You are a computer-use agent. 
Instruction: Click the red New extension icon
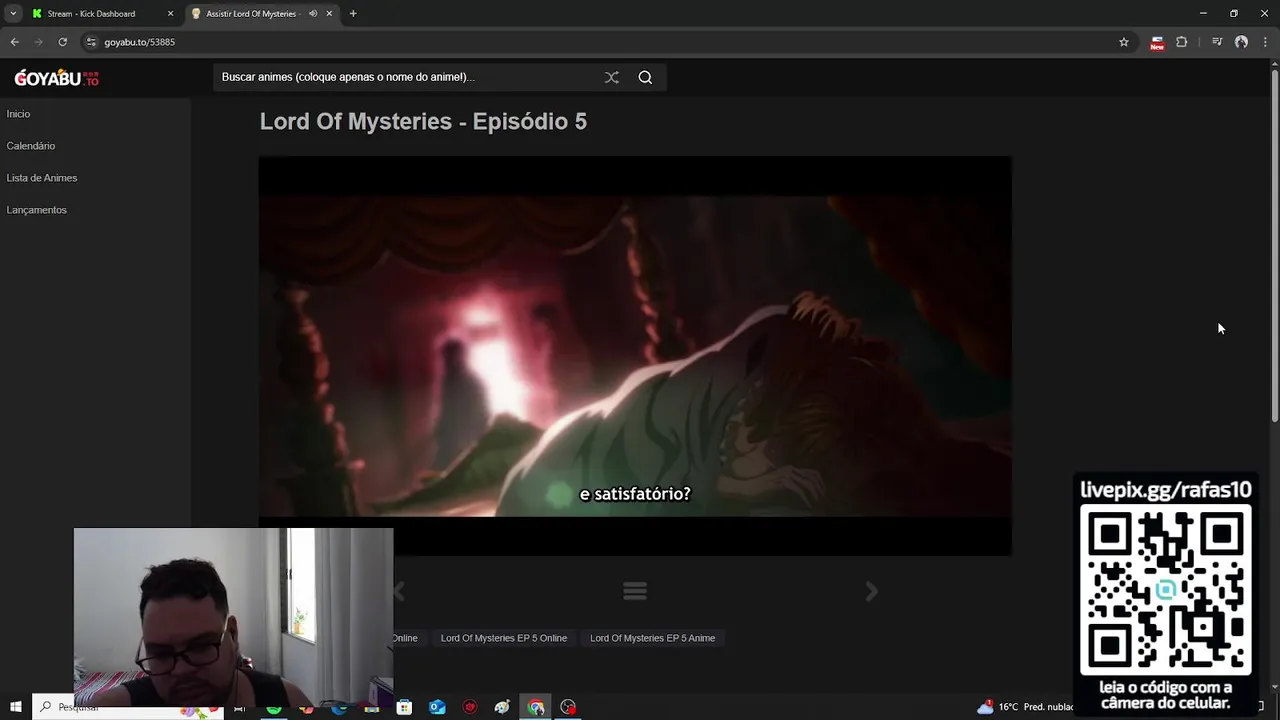1157,43
